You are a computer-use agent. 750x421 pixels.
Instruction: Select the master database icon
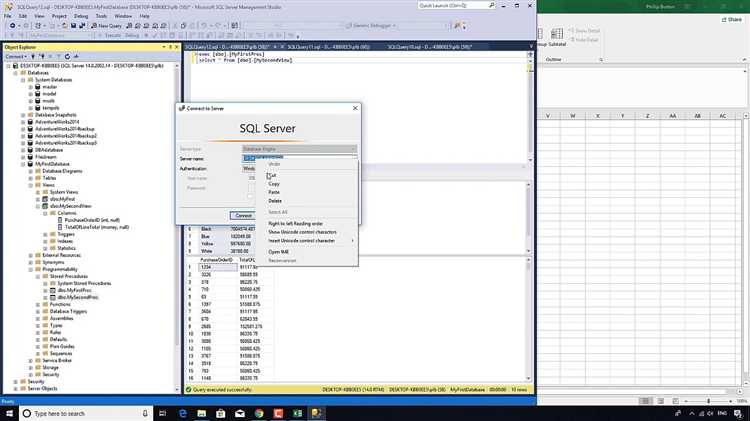click(39, 87)
